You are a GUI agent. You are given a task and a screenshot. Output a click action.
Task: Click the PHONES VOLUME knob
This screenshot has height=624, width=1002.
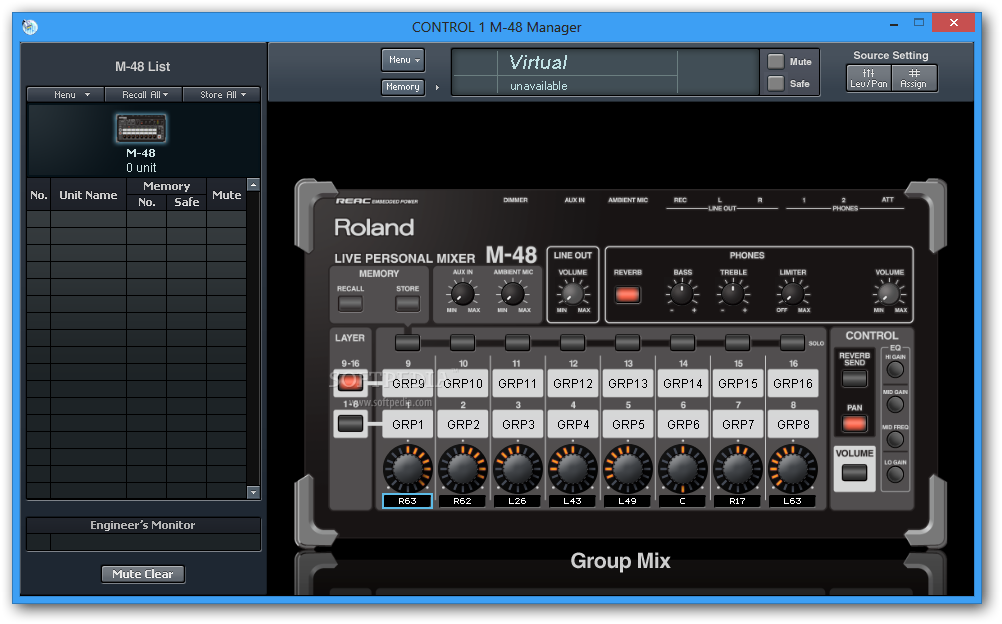(889, 294)
